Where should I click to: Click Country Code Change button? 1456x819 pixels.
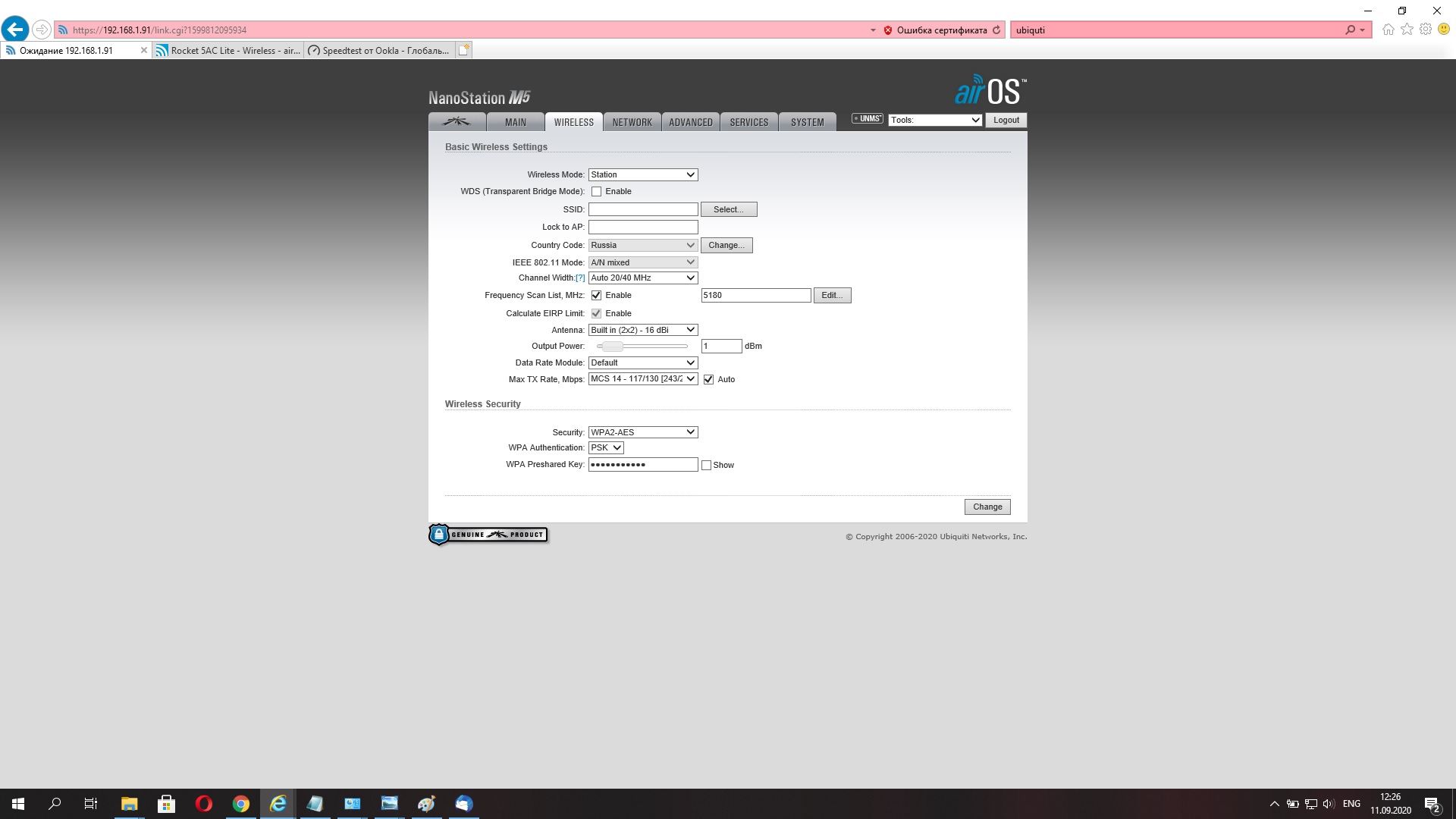[x=726, y=245]
